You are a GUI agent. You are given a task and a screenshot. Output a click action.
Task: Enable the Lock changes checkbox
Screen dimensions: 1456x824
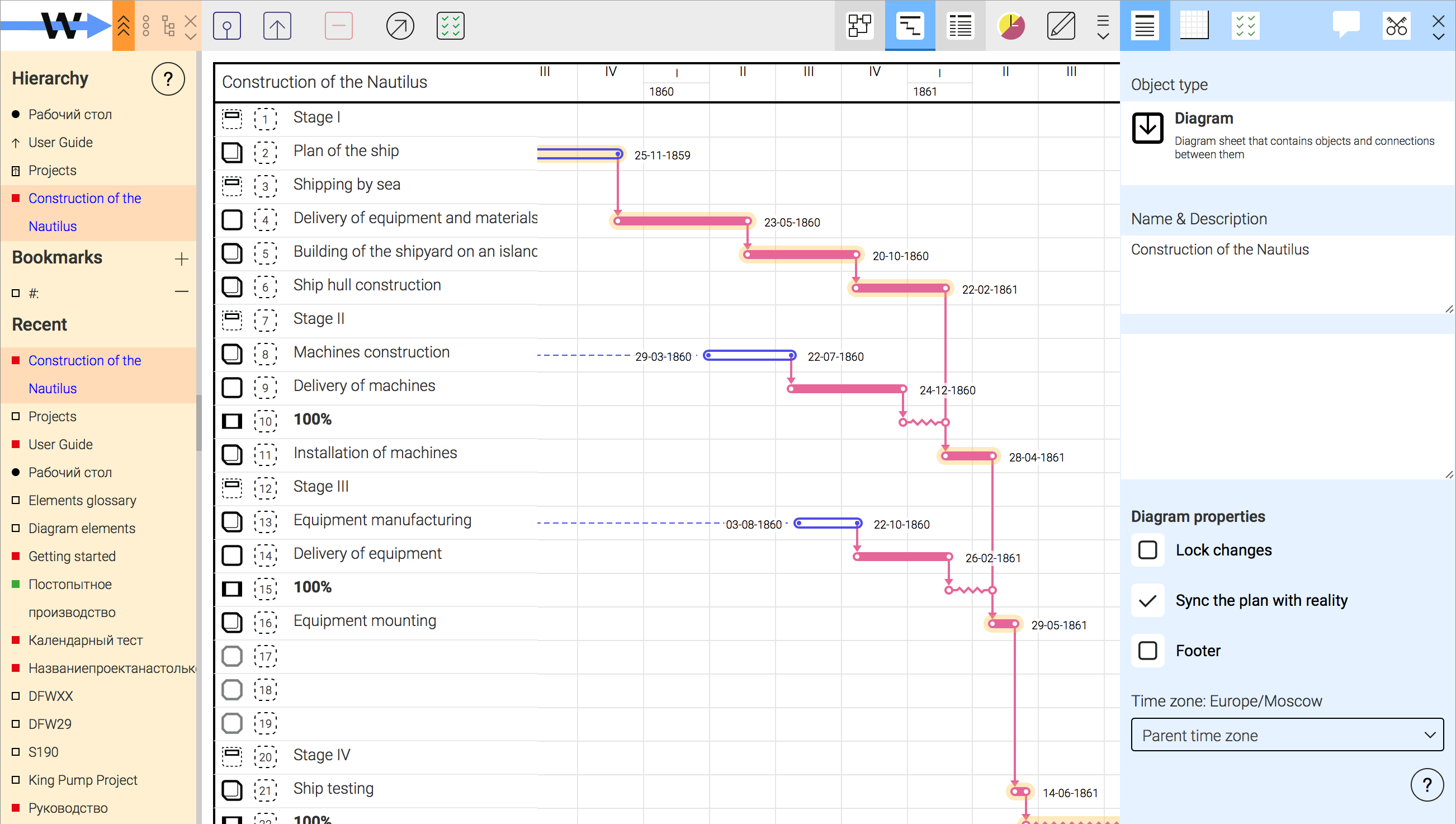click(1148, 550)
